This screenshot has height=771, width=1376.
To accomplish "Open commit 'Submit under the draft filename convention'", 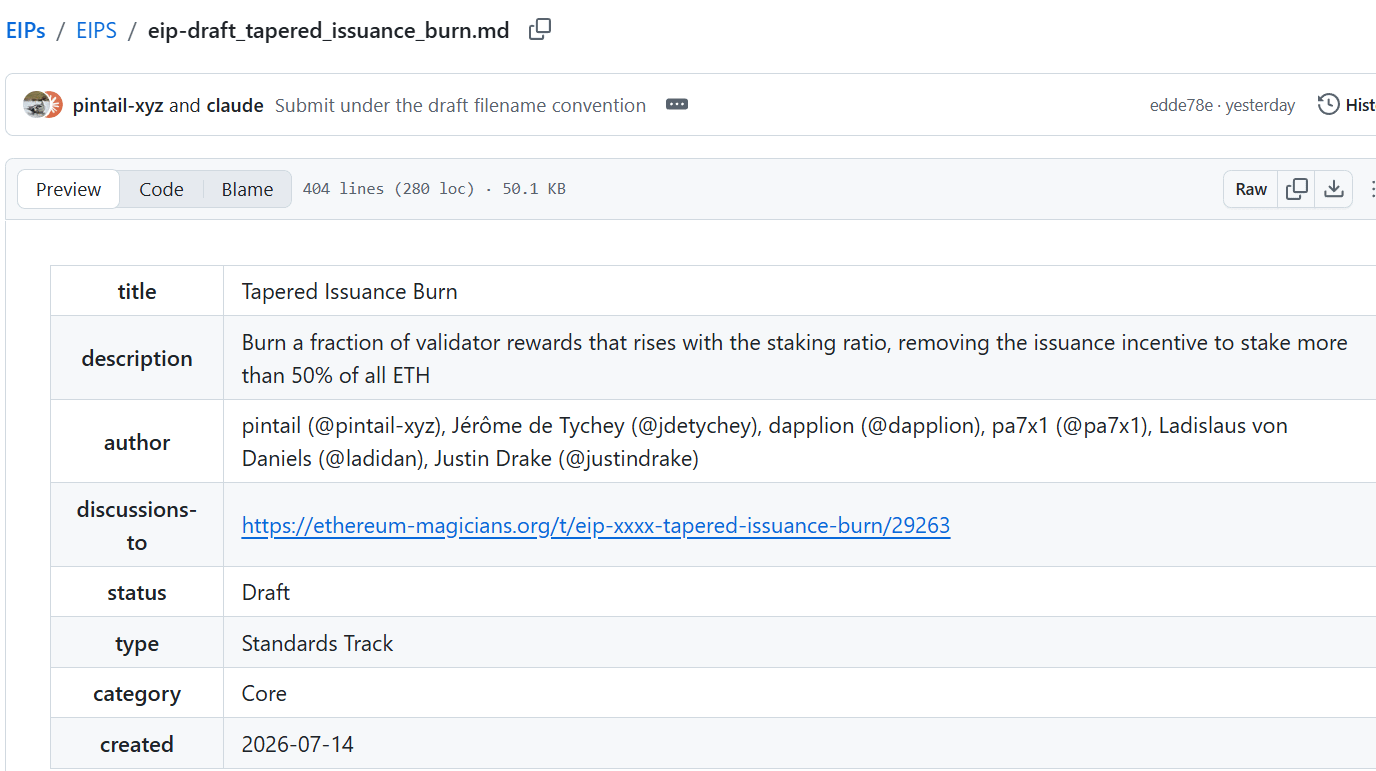I will (460, 105).
